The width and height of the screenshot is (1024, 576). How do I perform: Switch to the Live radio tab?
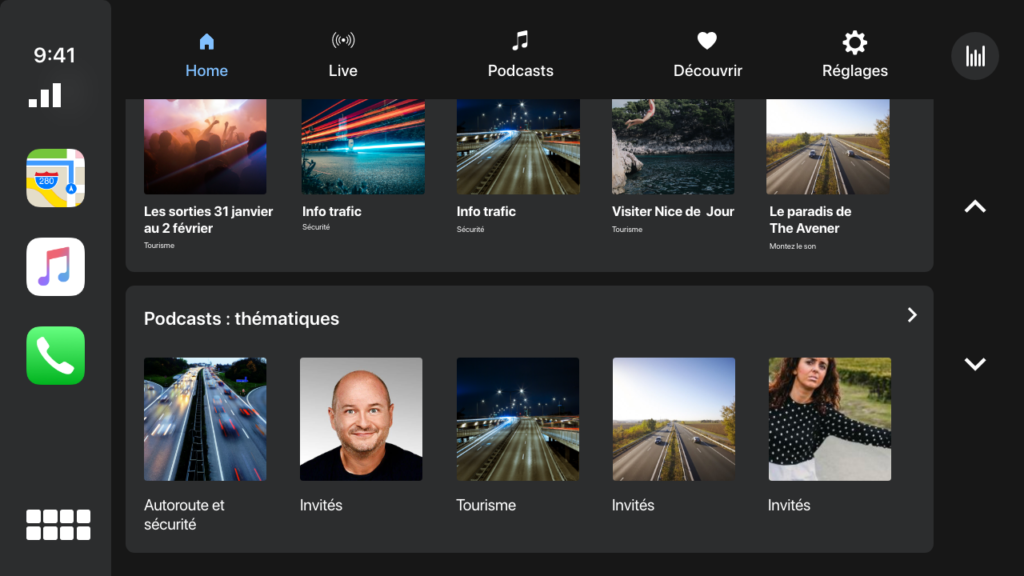click(x=343, y=56)
